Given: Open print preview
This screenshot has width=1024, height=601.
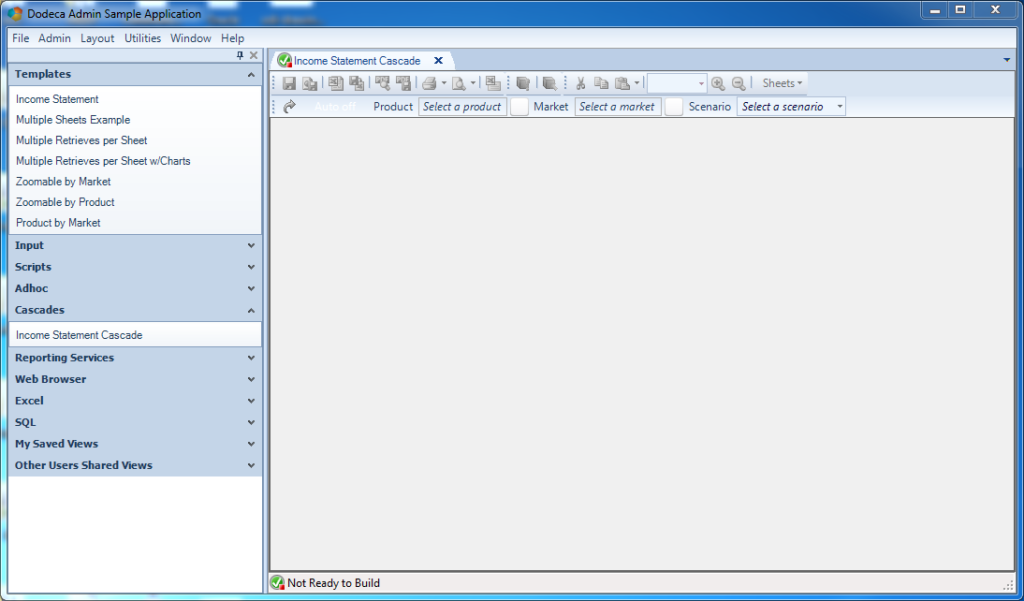Looking at the screenshot, I should point(459,83).
